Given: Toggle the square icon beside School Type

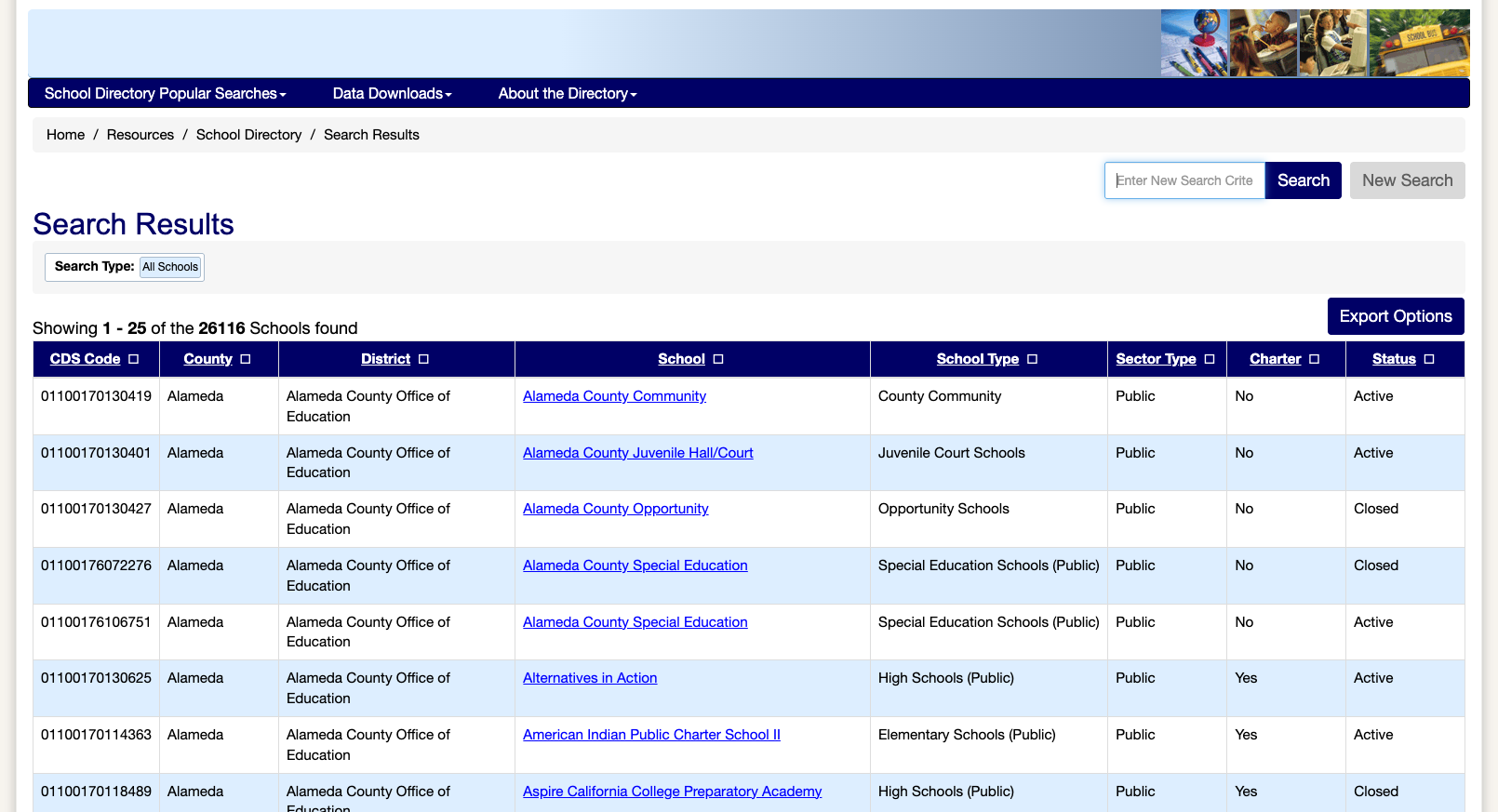Looking at the screenshot, I should pyautogui.click(x=1033, y=359).
